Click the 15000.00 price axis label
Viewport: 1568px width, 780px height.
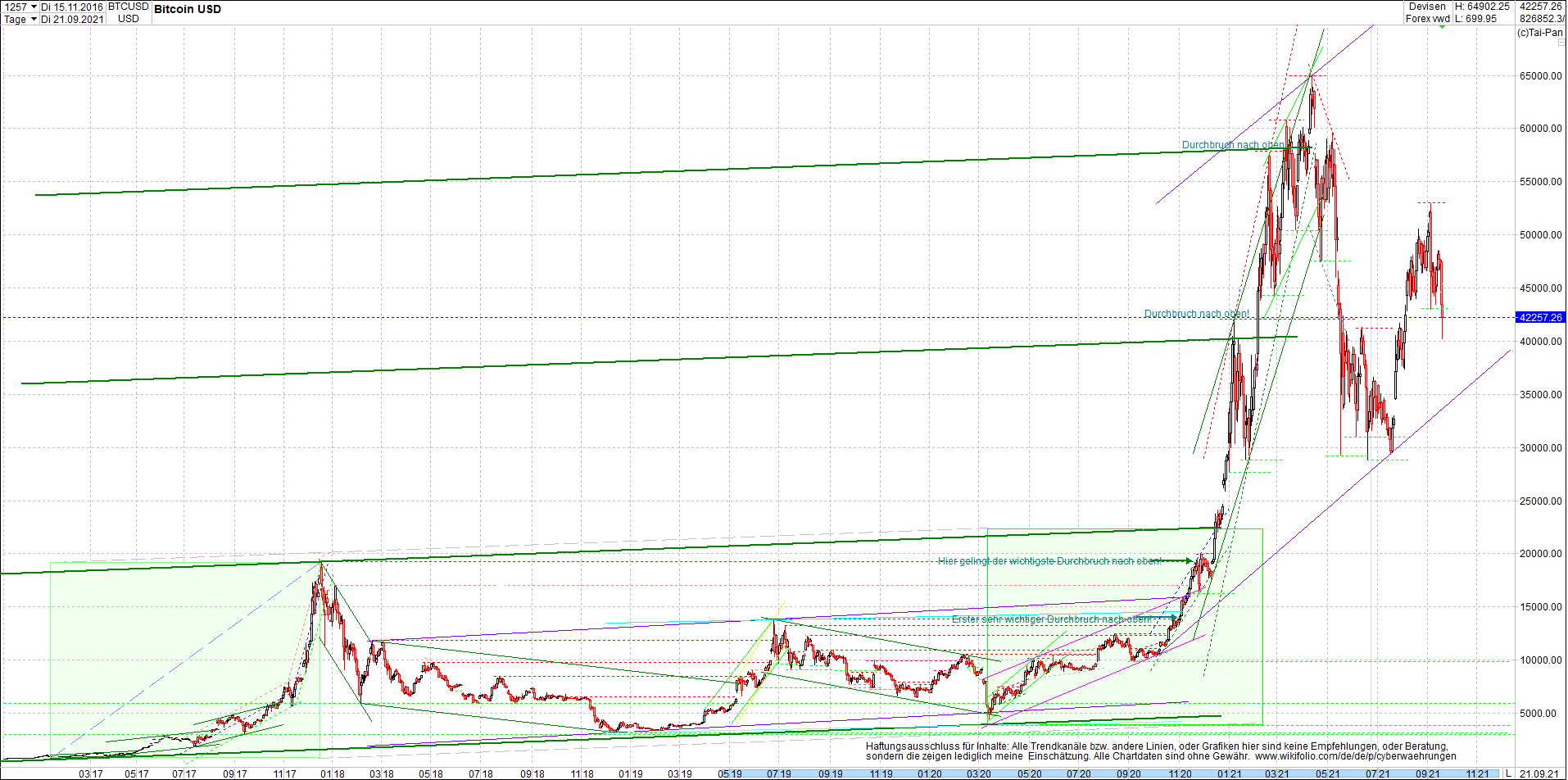tap(1540, 607)
